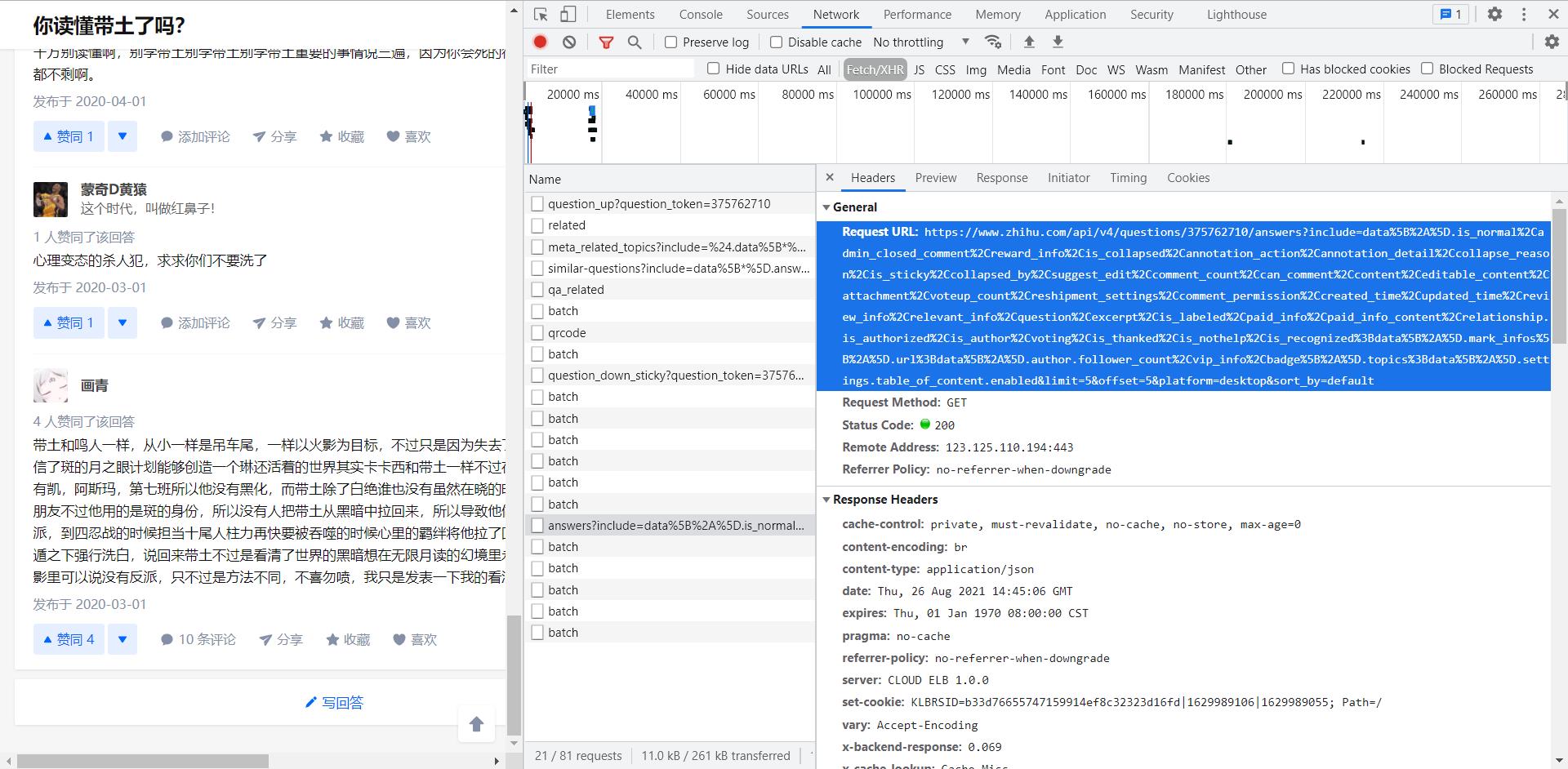The height and width of the screenshot is (769, 1568).
Task: Open the Response tab of request details
Action: click(1002, 178)
